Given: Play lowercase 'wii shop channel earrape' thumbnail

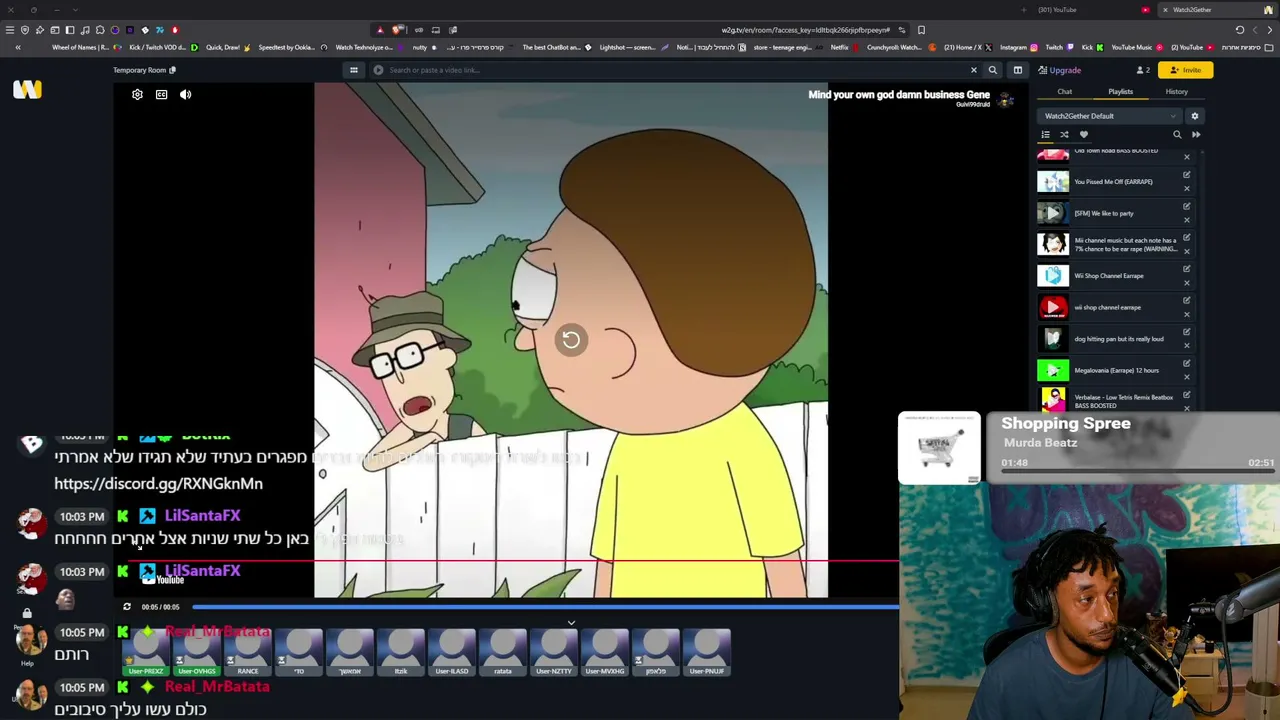Looking at the screenshot, I should click(1052, 307).
